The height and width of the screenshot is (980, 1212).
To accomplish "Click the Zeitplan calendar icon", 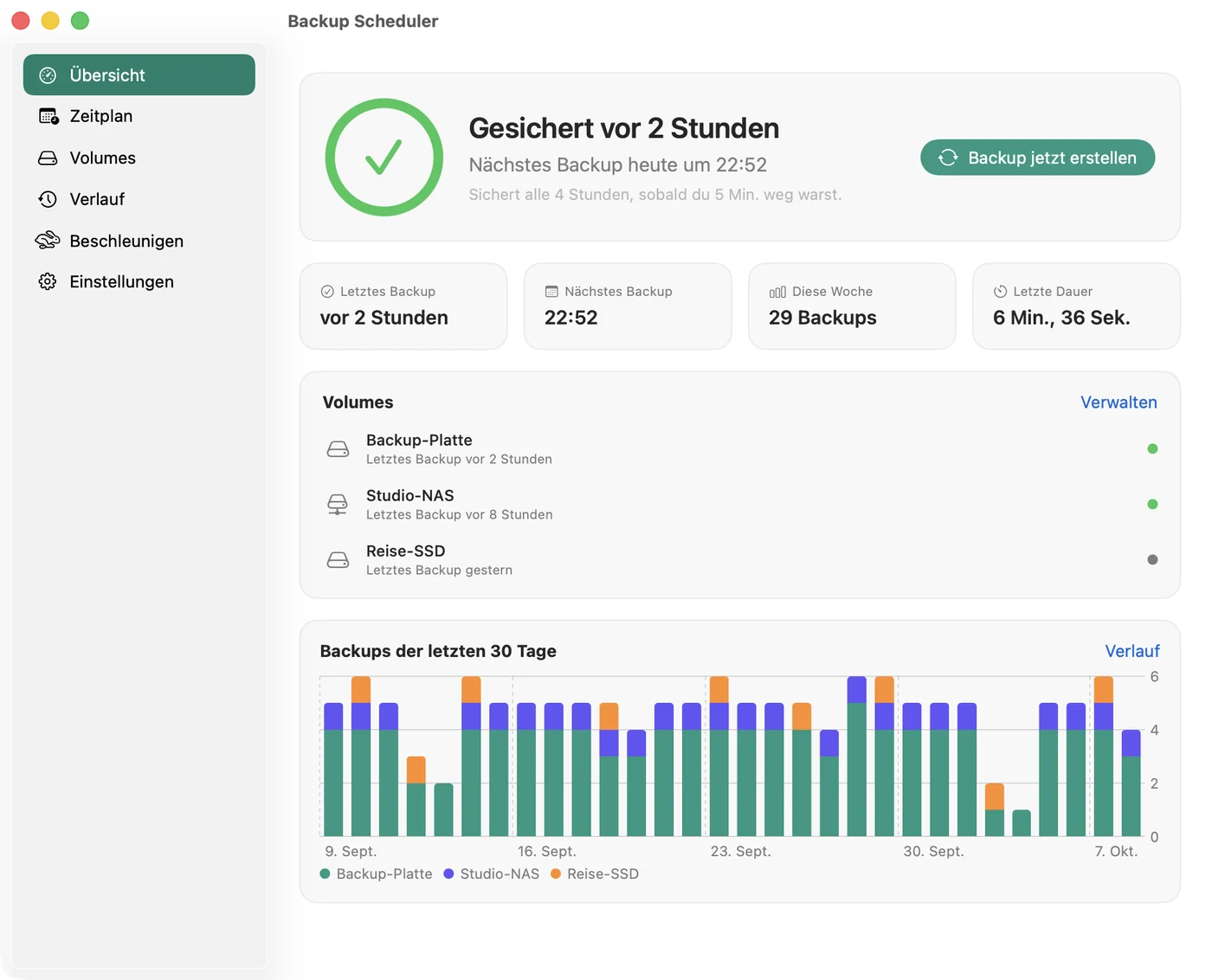I will 48,116.
